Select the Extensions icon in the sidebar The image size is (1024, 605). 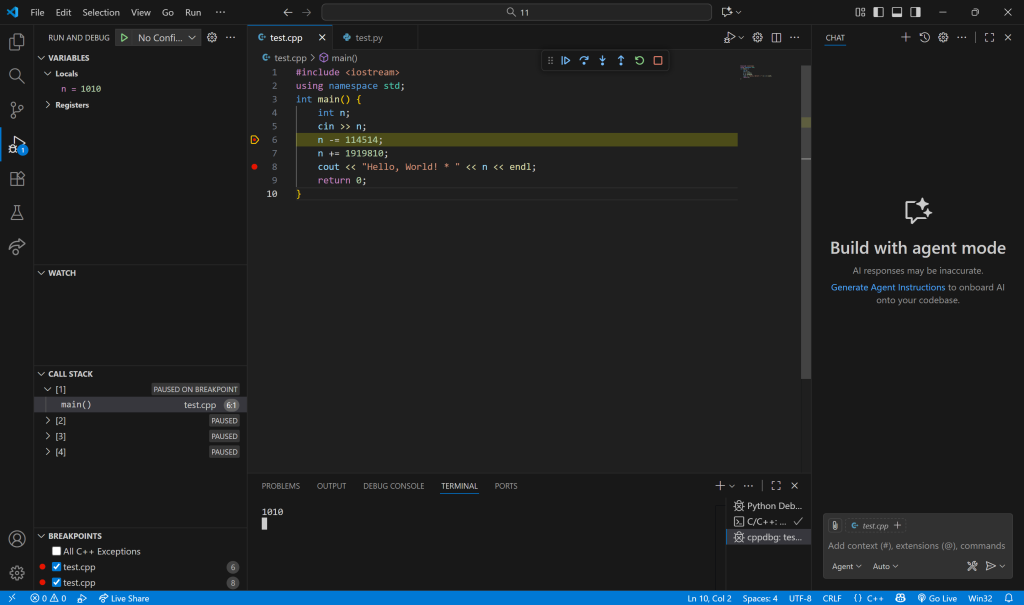(x=17, y=177)
